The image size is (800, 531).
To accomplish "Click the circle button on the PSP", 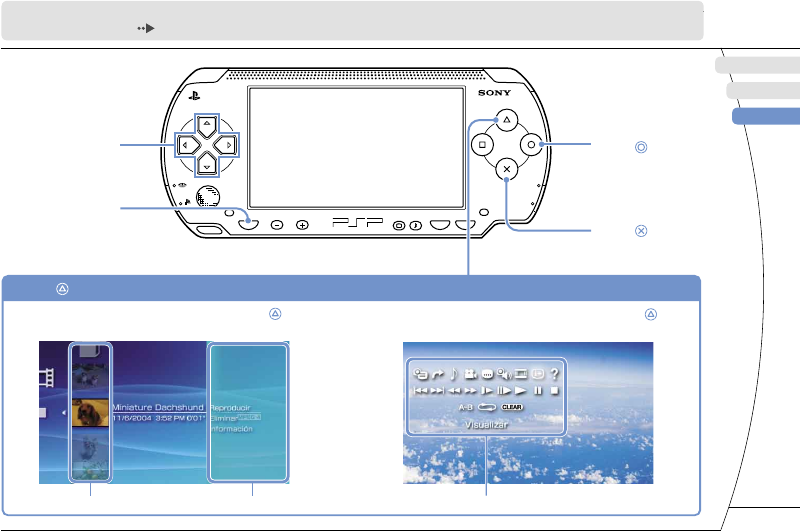I will coord(531,145).
